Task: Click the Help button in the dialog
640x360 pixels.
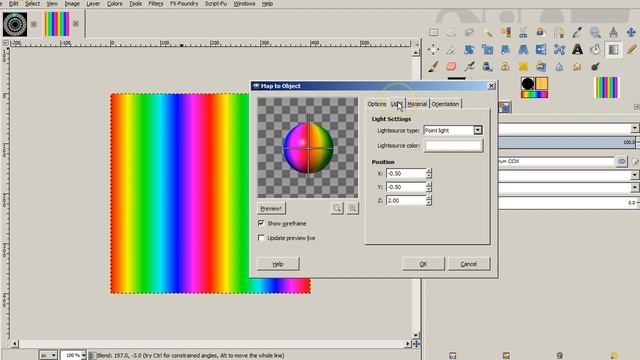Action: tap(278, 264)
